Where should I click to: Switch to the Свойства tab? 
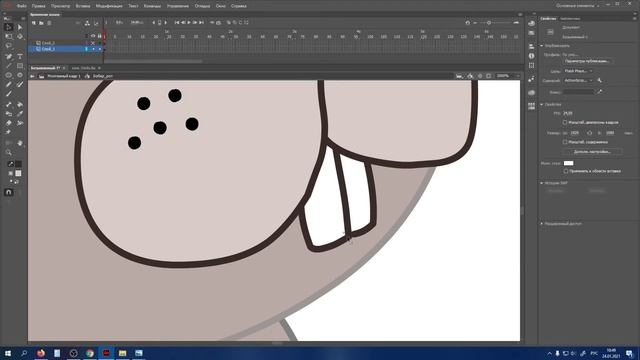[548, 18]
